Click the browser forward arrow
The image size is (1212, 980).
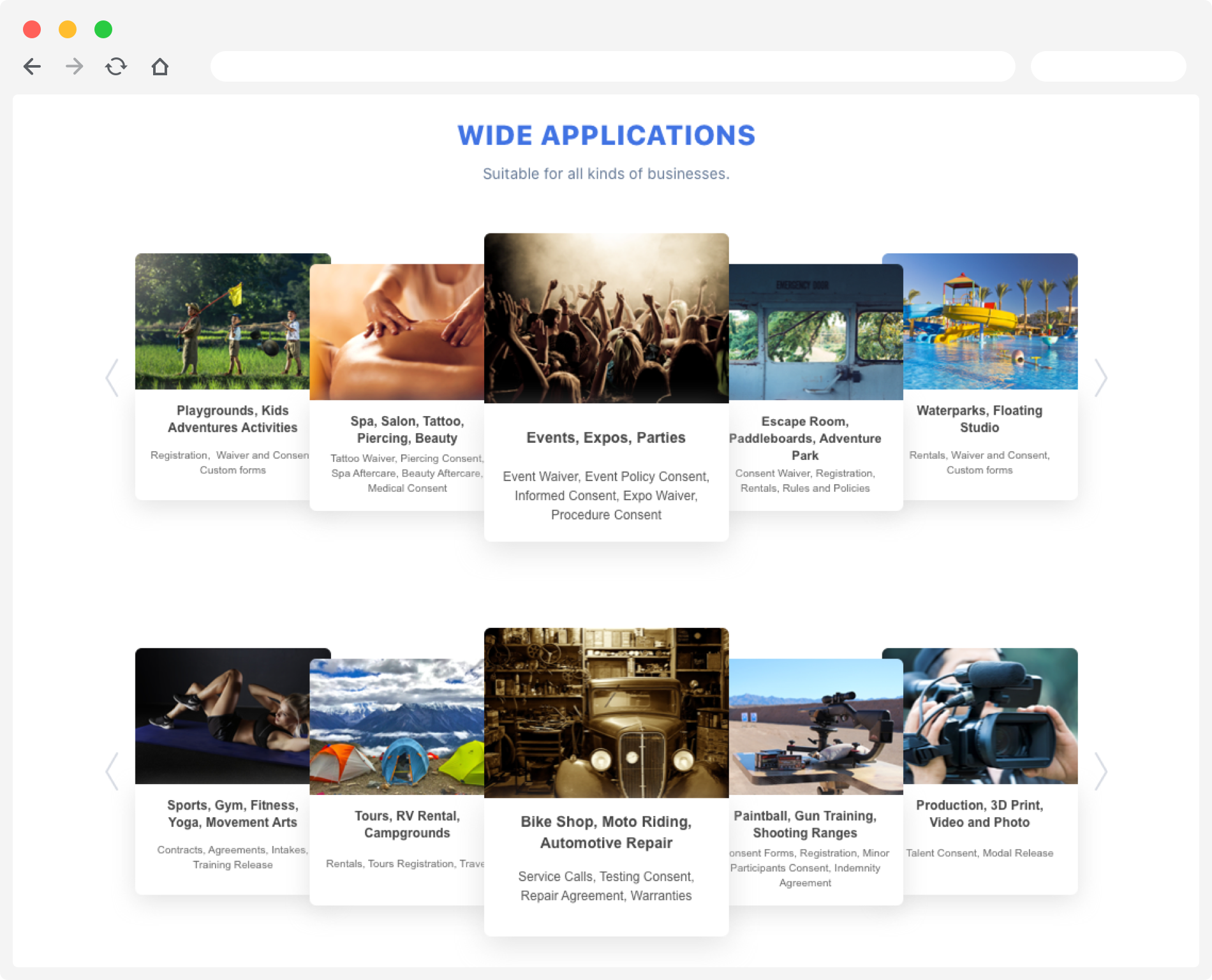[74, 66]
